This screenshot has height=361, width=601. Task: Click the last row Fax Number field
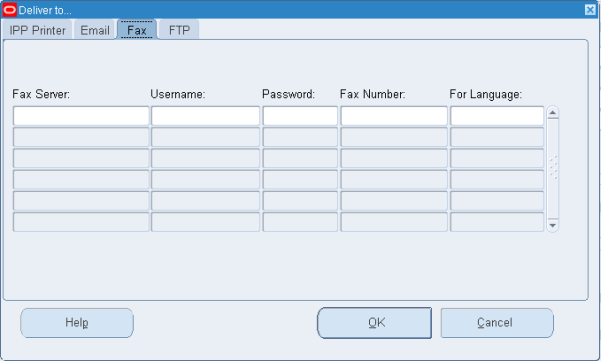(x=394, y=222)
